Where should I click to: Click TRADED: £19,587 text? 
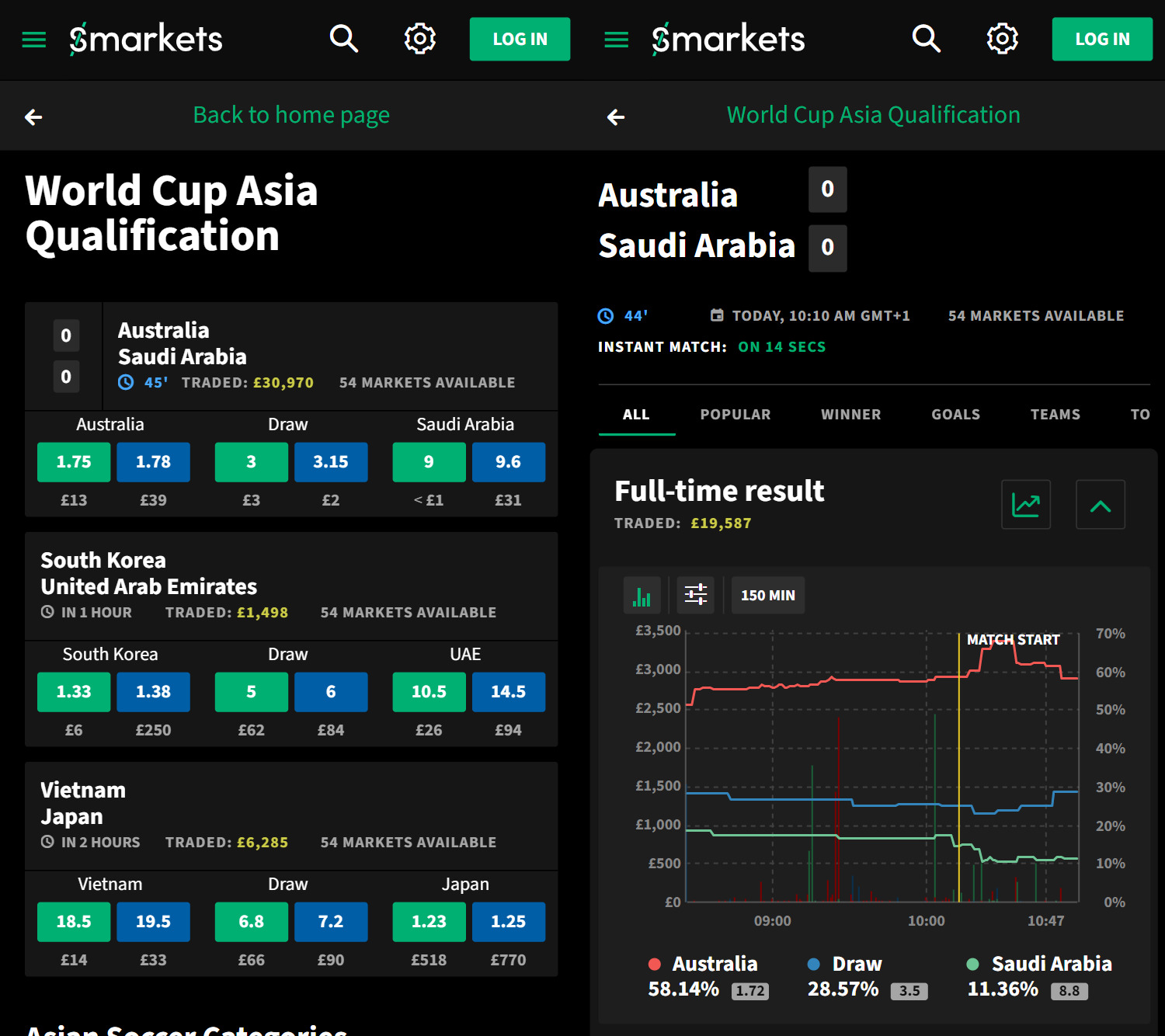click(x=683, y=523)
